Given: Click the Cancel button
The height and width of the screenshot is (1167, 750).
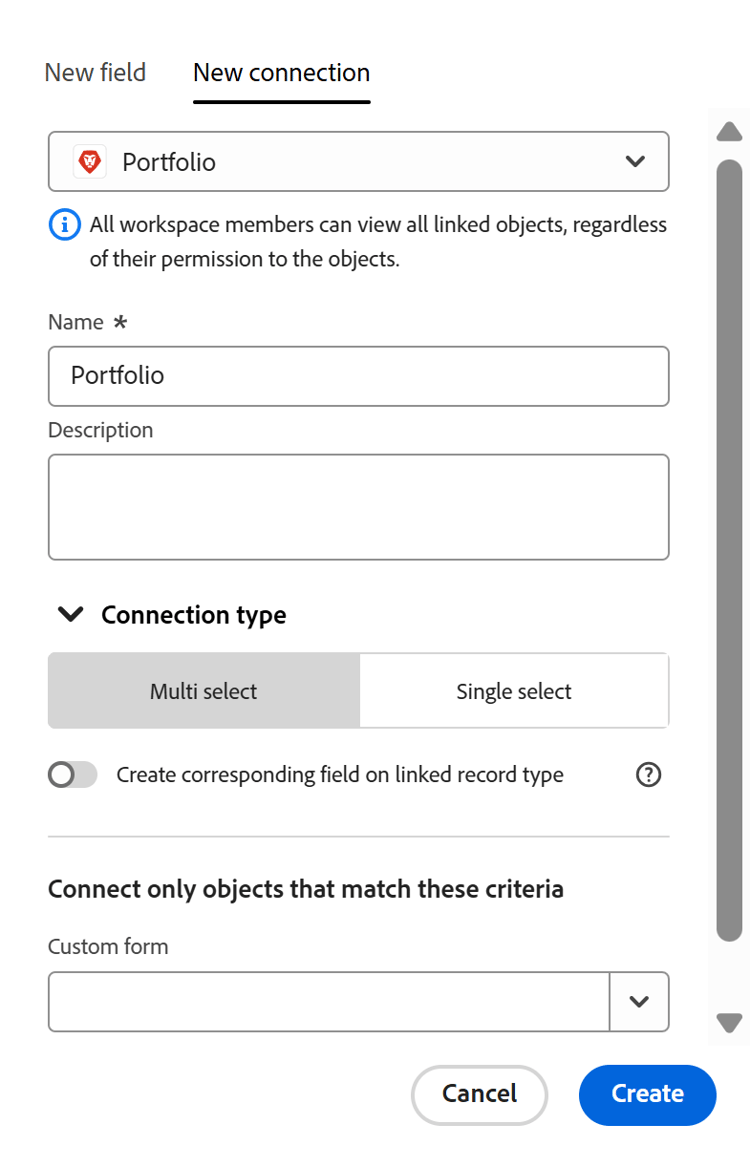Looking at the screenshot, I should [479, 1095].
